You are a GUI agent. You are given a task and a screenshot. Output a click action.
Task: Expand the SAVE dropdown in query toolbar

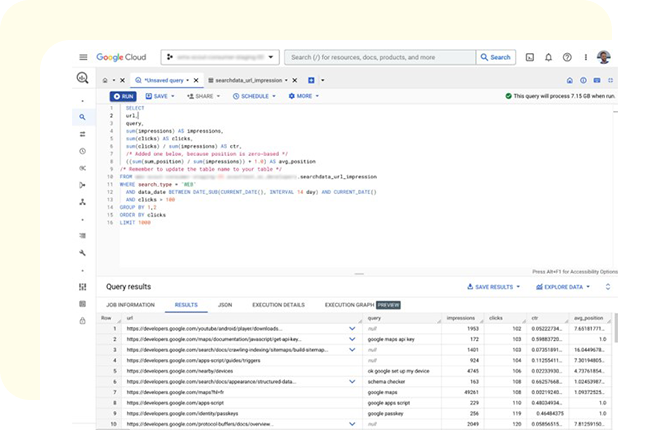pyautogui.click(x=162, y=97)
